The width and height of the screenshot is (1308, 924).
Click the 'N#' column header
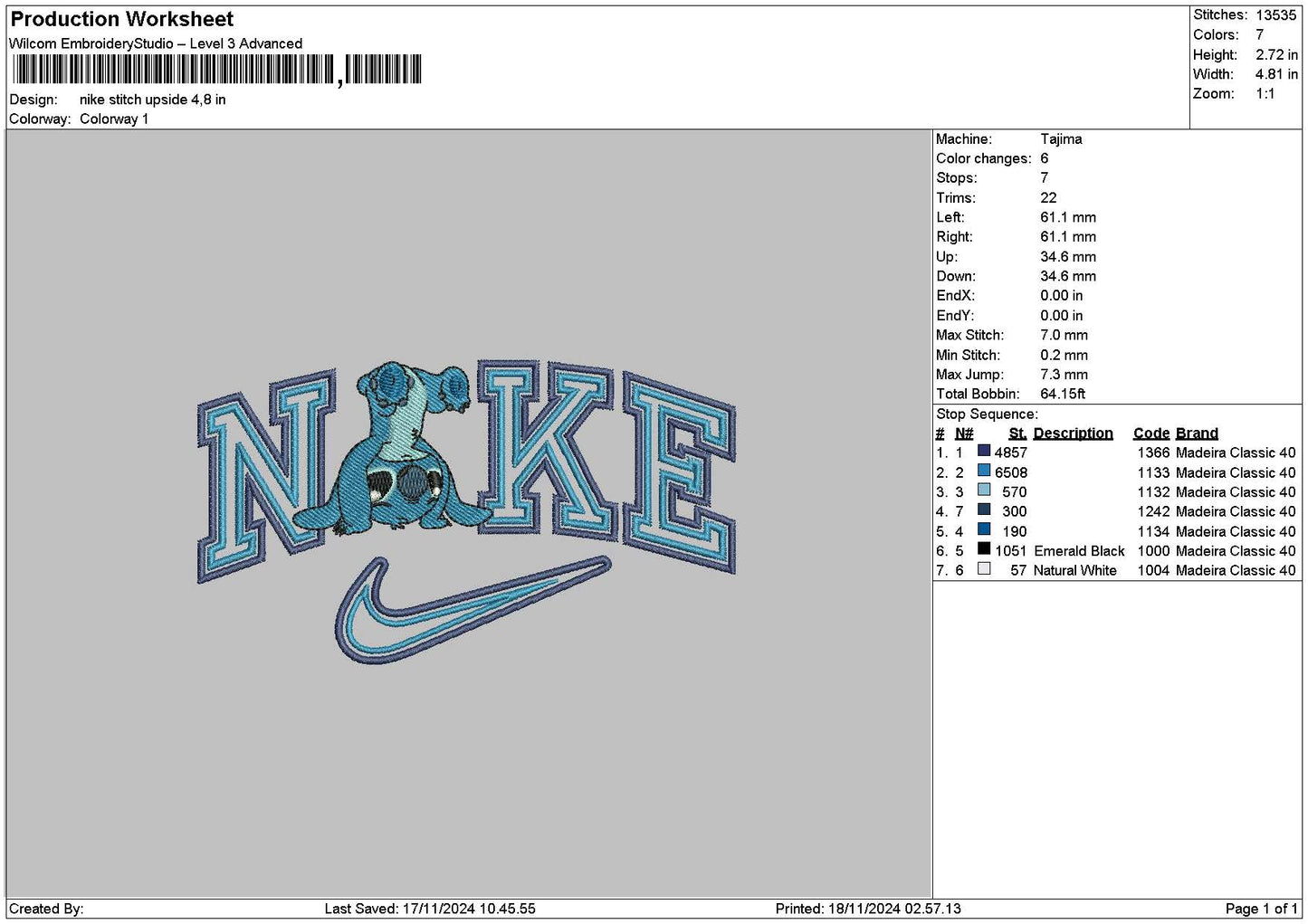point(964,433)
